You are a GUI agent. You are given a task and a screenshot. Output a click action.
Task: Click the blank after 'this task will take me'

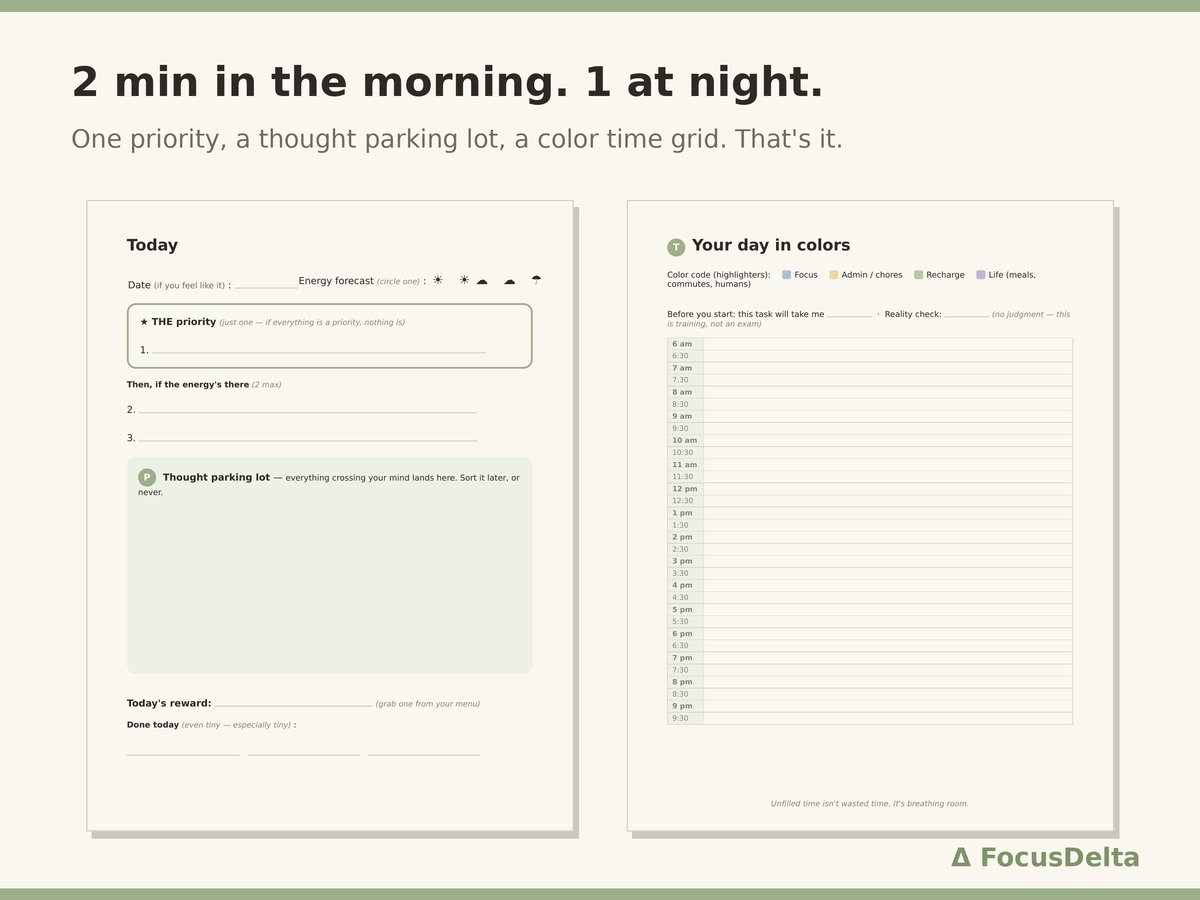[849, 316]
